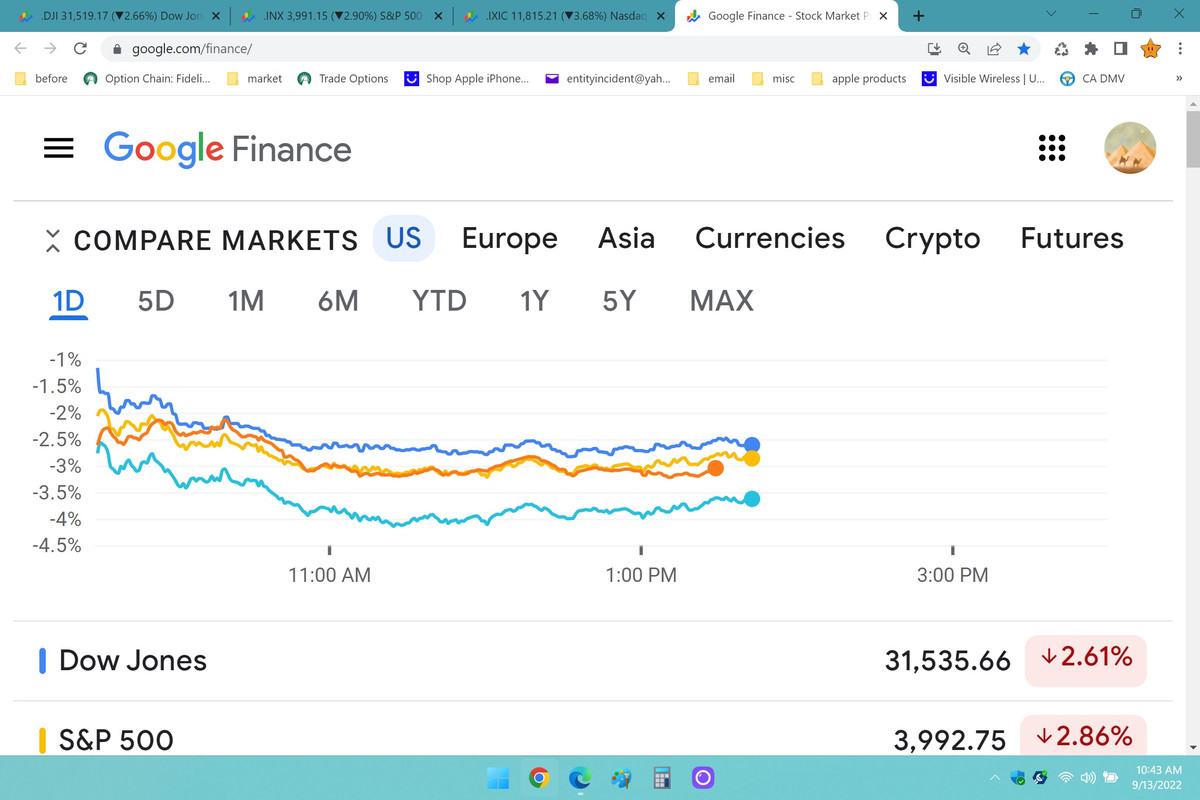1200x800 pixels.
Task: Toggle the browser side panel
Action: tap(1120, 48)
